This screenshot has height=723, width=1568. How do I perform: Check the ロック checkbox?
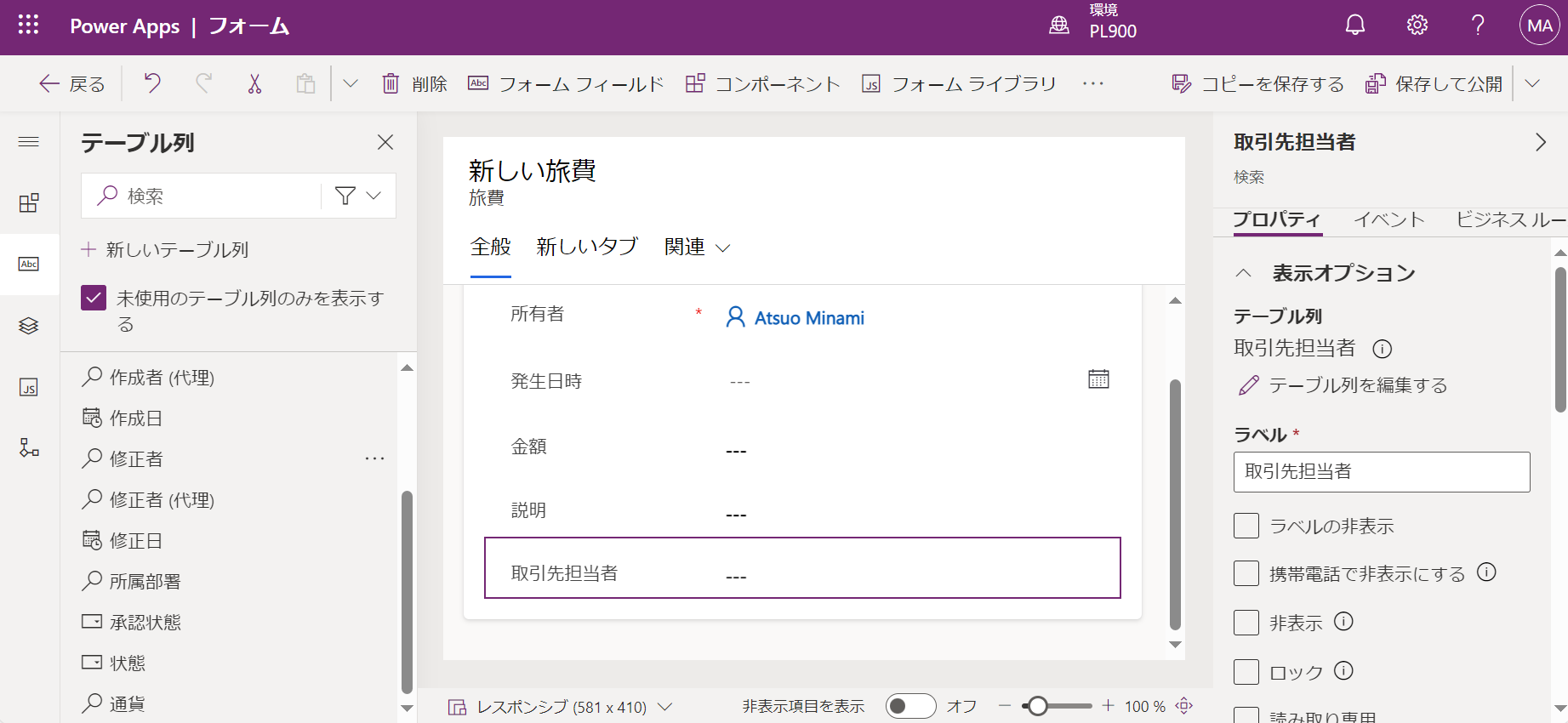(1246, 672)
